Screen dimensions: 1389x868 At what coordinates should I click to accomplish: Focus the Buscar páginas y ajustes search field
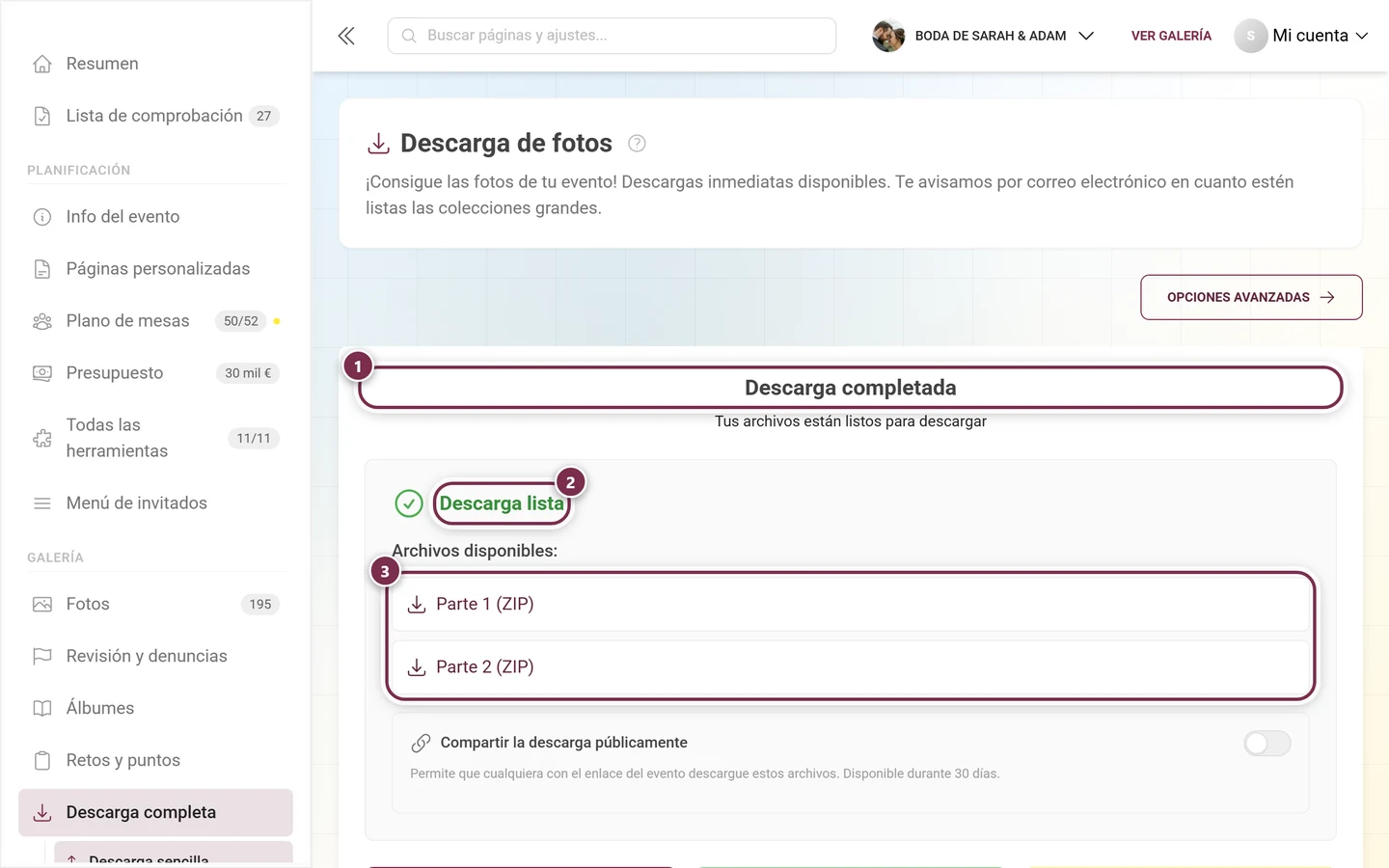click(612, 36)
